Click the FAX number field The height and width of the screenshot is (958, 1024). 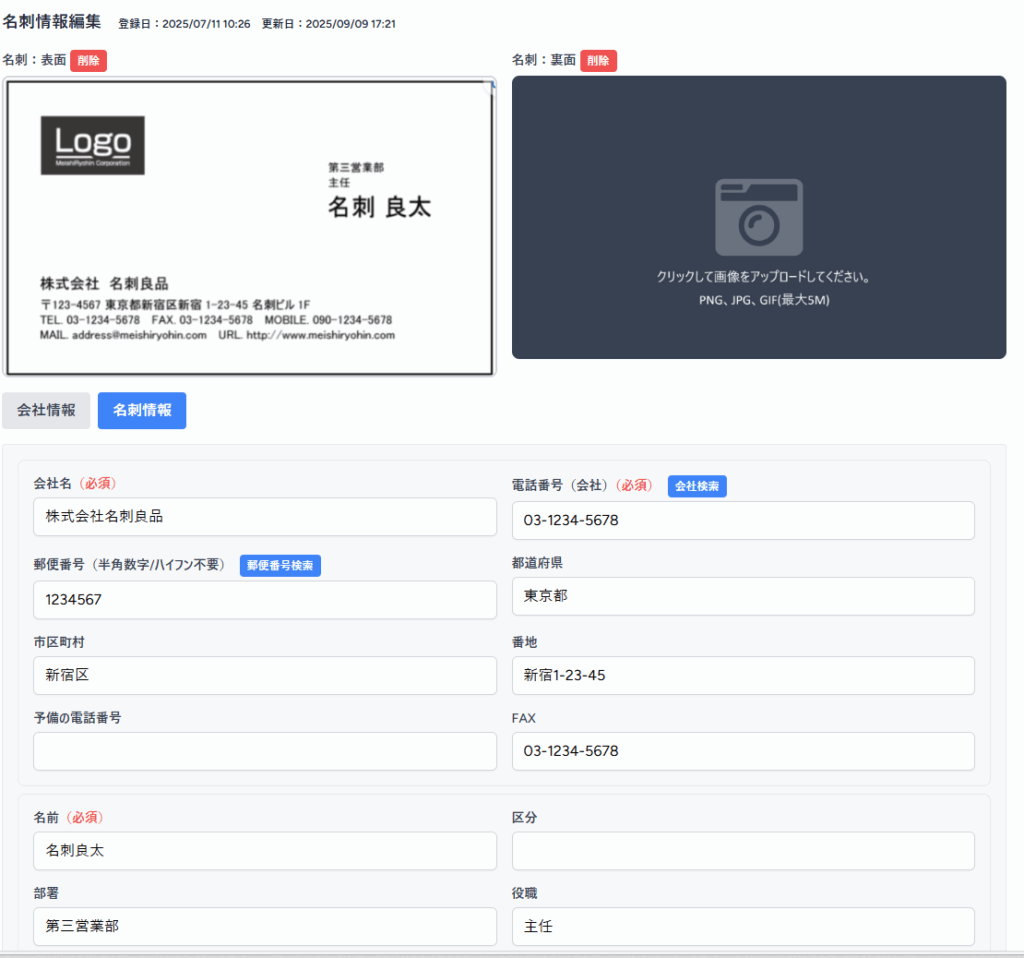point(743,752)
